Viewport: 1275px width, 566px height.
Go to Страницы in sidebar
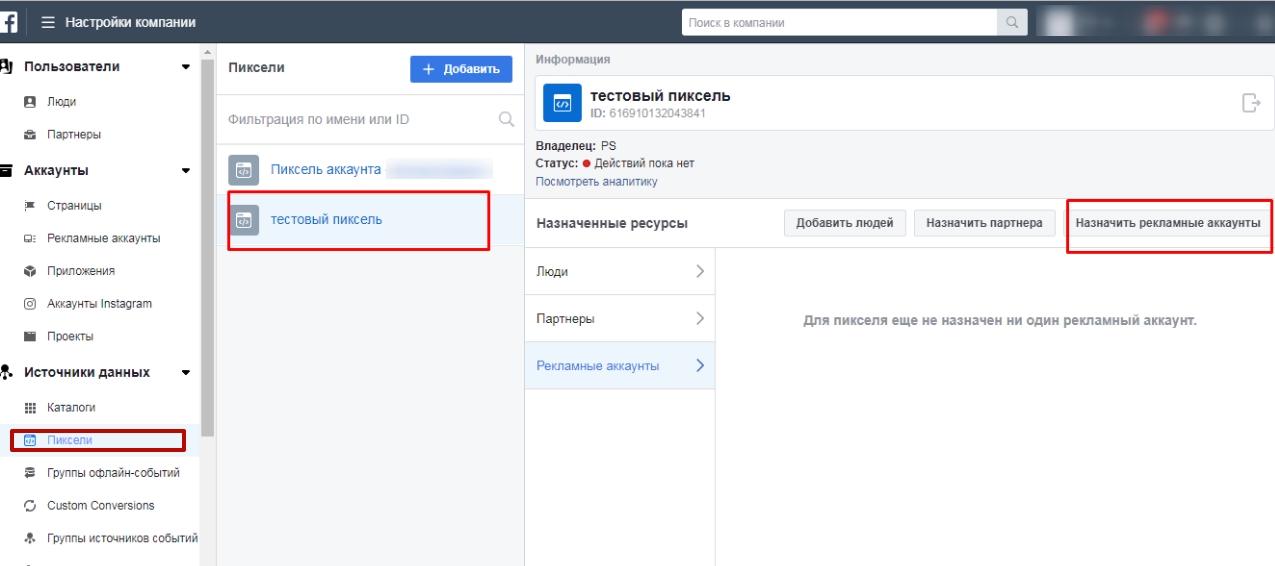click(74, 206)
